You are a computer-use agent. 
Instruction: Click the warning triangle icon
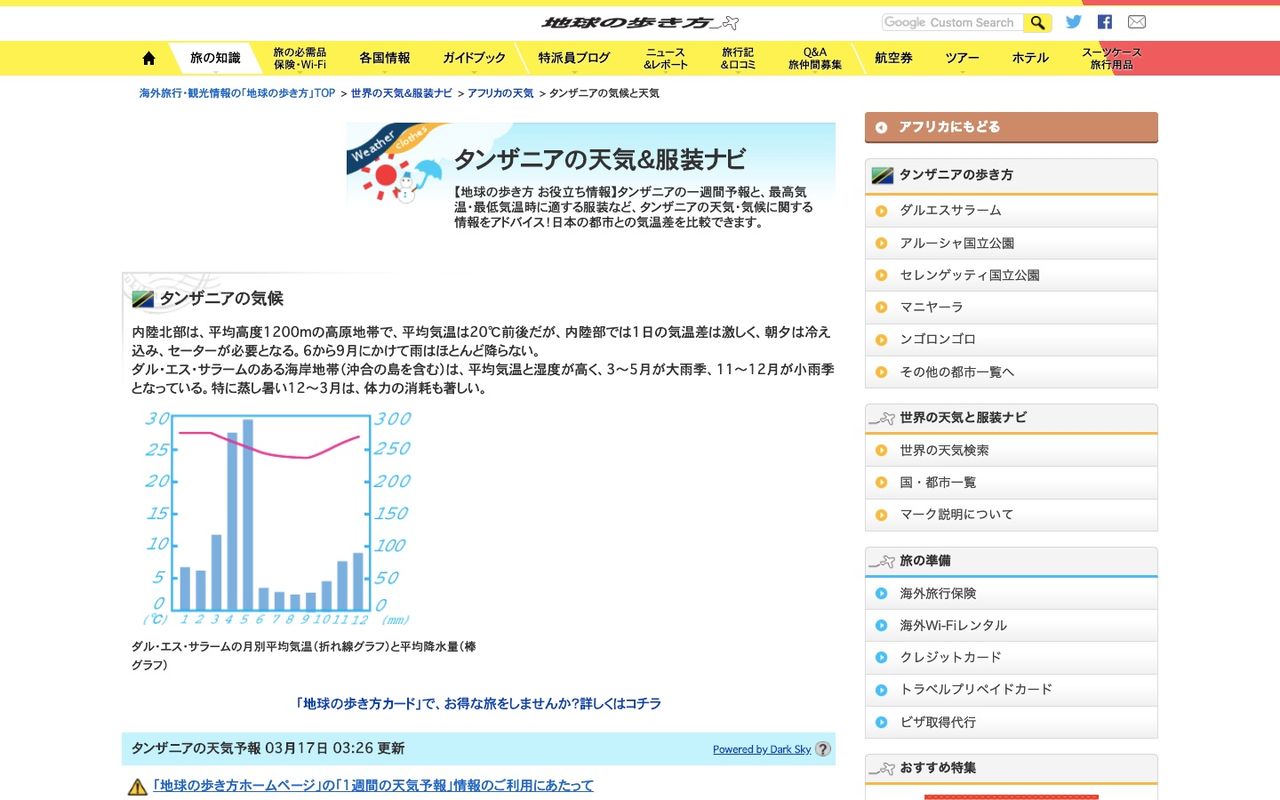138,787
